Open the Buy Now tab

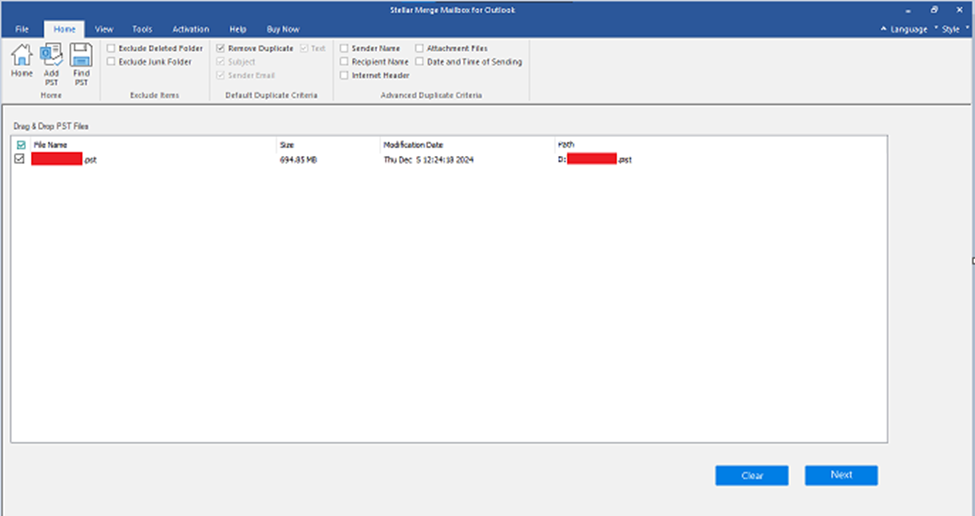(283, 29)
